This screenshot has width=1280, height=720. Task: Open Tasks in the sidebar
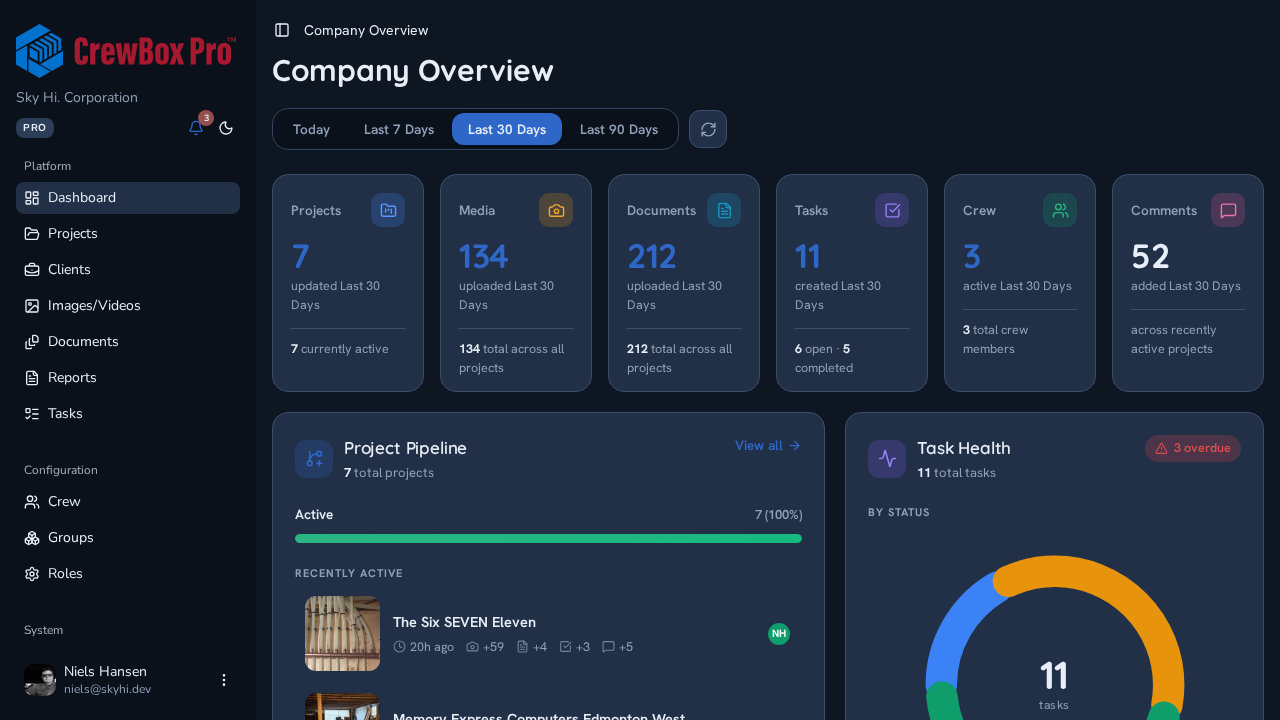tap(128, 414)
